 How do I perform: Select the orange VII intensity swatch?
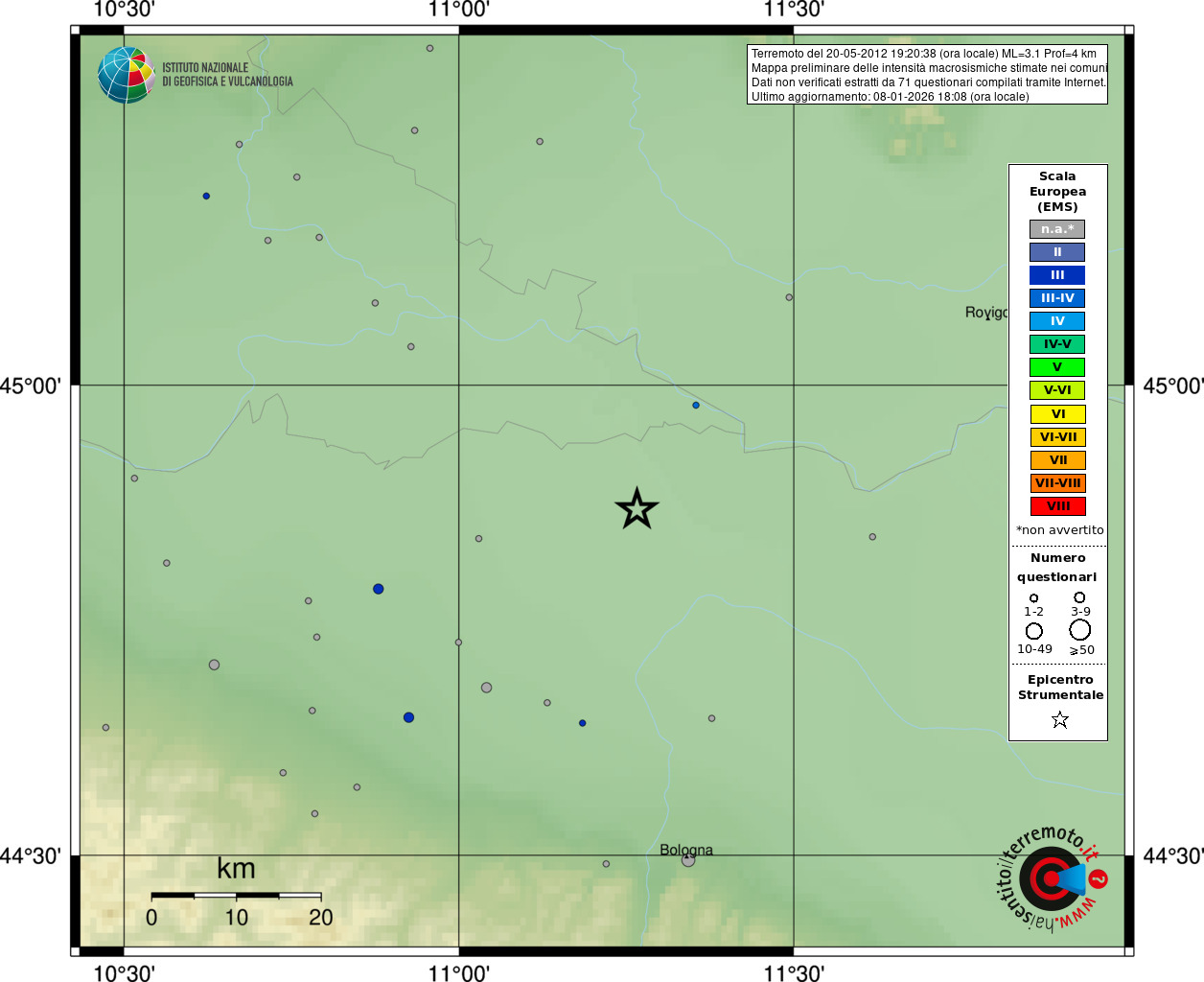(x=1057, y=460)
